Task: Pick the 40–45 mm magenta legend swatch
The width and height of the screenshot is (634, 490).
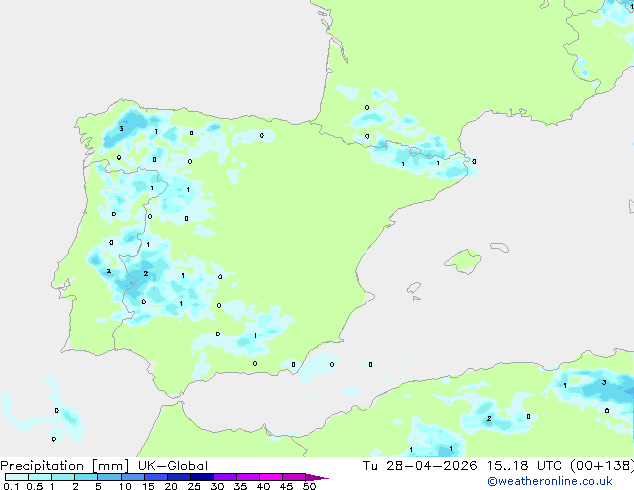Action: 271,477
